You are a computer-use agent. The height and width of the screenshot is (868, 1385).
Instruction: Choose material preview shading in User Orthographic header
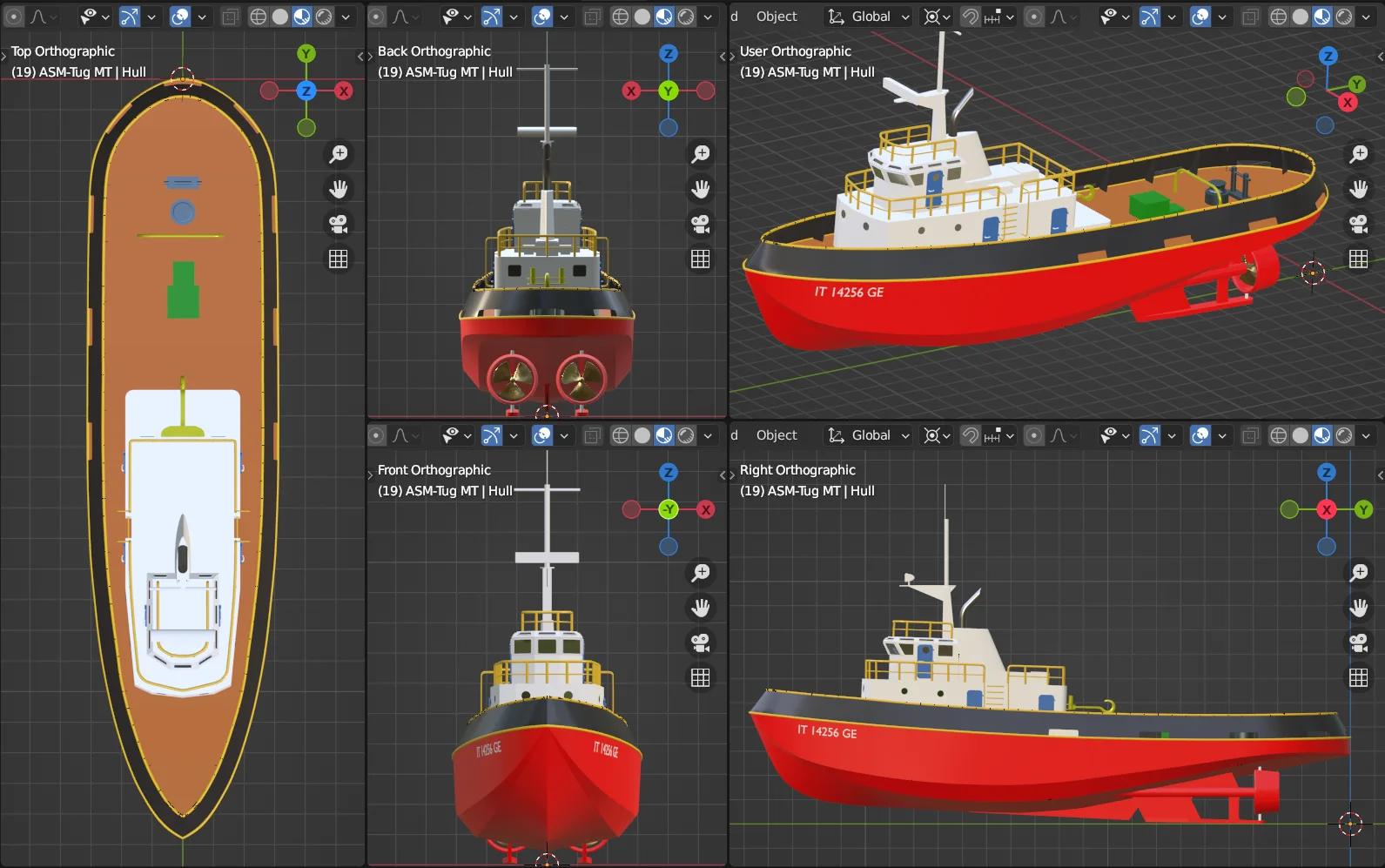[1322, 17]
